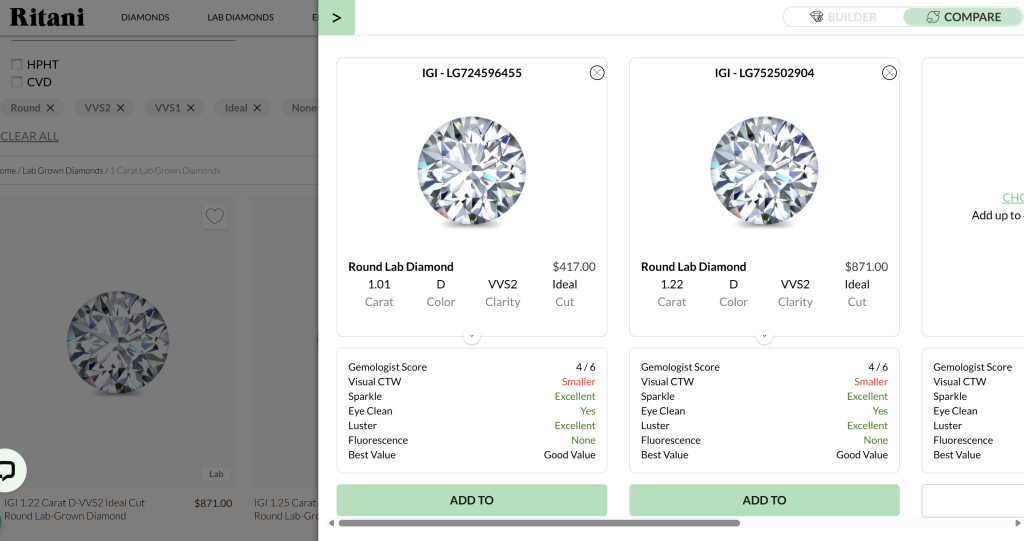Expand details for LG724596455 card
The width and height of the screenshot is (1024, 541).
(472, 336)
